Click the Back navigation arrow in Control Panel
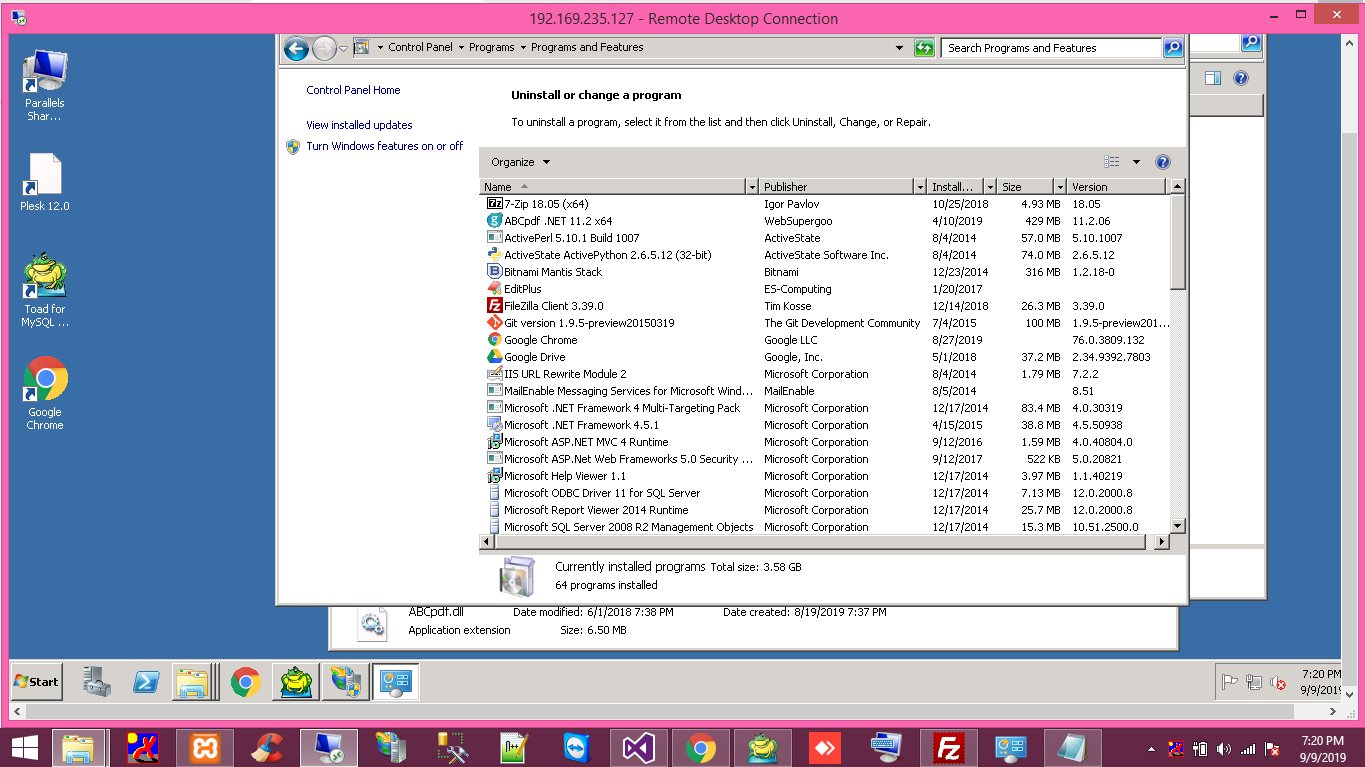Image resolution: width=1365 pixels, height=767 pixels. 296,48
